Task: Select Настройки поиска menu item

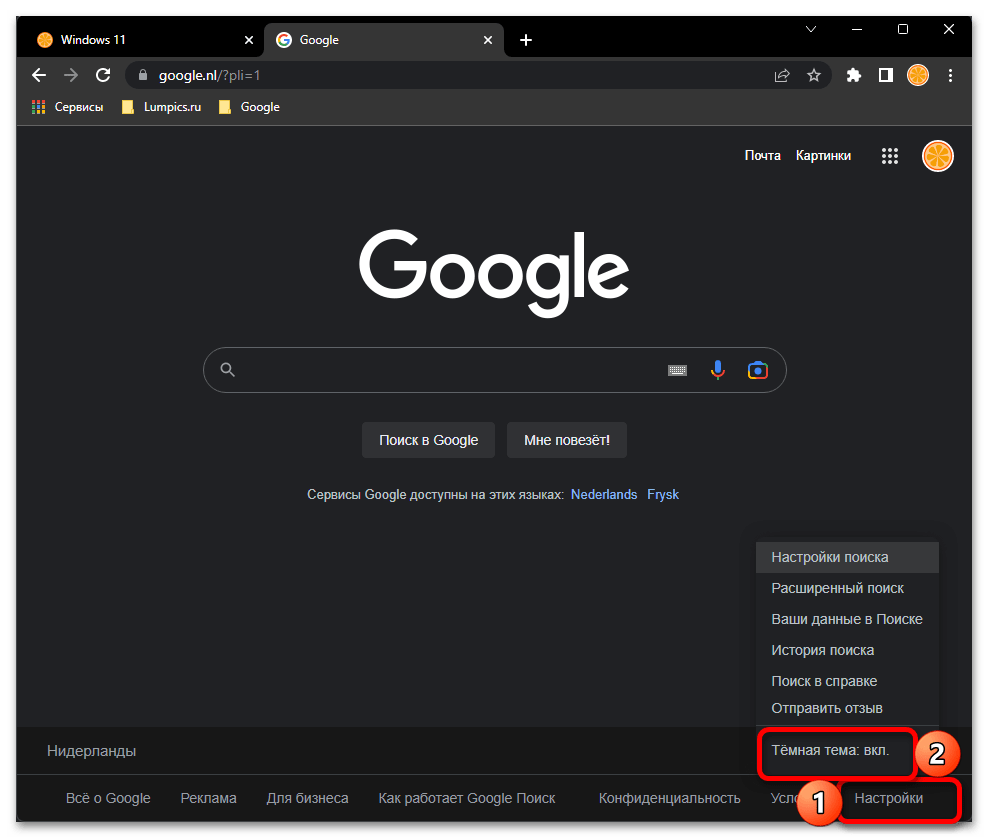Action: click(847, 558)
